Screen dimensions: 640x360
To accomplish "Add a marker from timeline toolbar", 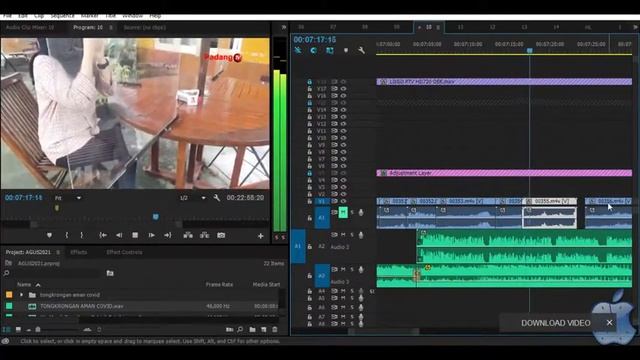I will click(346, 50).
